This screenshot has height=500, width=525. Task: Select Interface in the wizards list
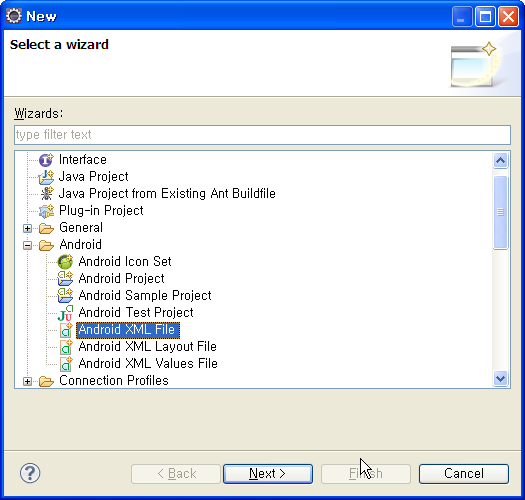[x=83, y=160]
